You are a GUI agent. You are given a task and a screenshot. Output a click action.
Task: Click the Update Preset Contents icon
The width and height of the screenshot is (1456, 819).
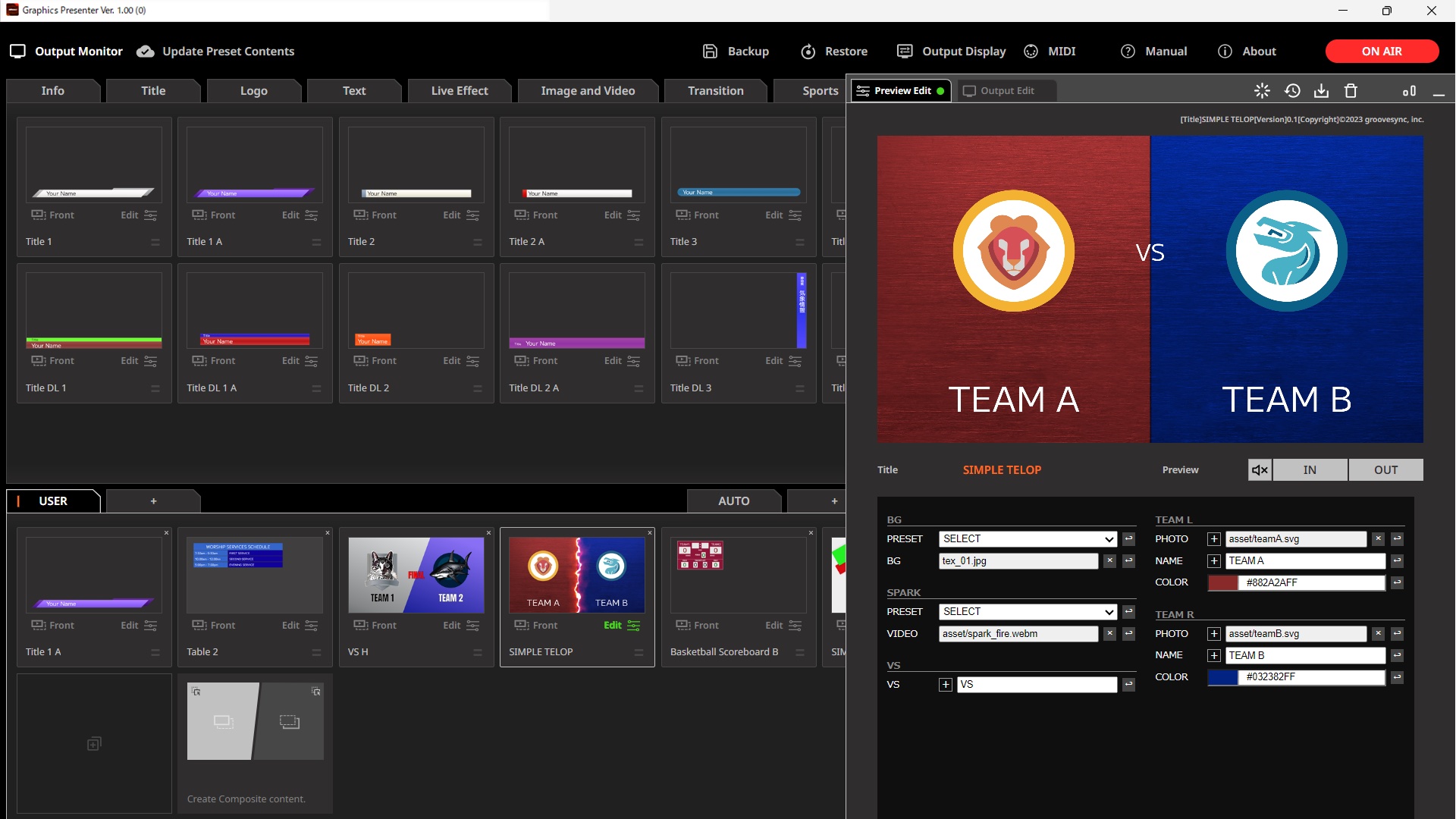click(x=144, y=51)
